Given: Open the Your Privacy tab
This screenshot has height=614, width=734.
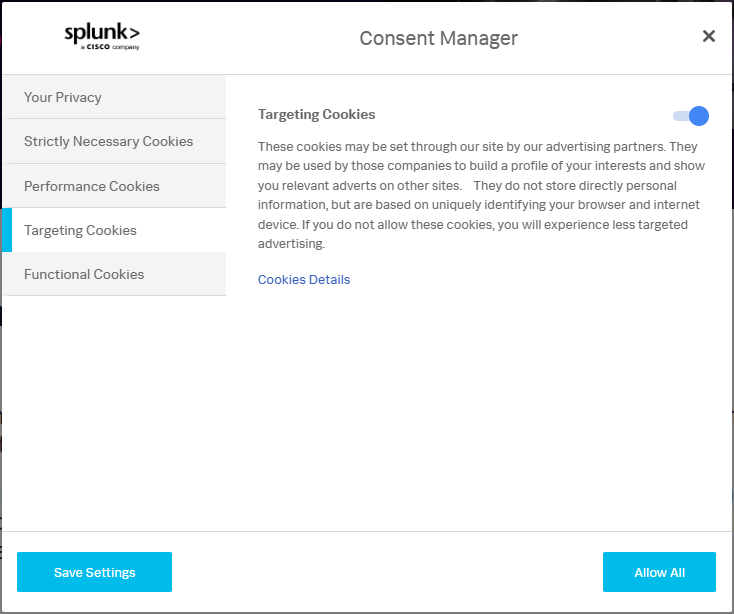Looking at the screenshot, I should [114, 97].
